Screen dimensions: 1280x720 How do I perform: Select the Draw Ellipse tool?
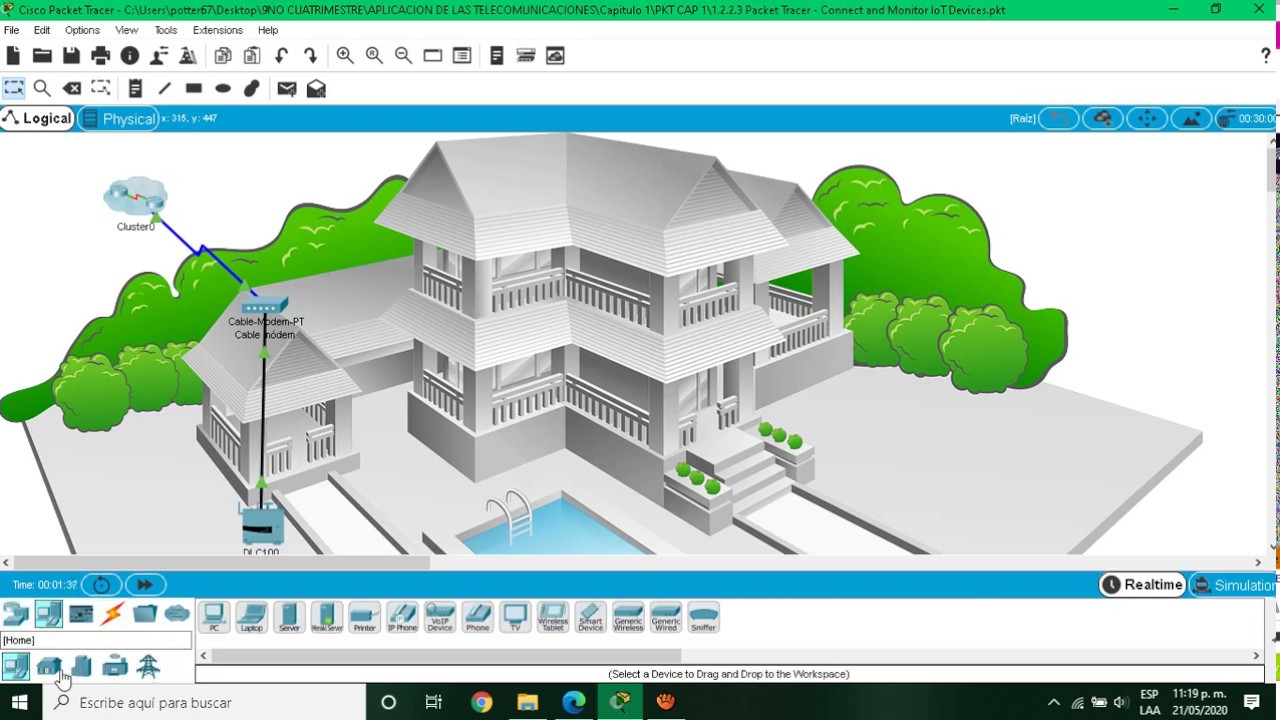tap(223, 89)
